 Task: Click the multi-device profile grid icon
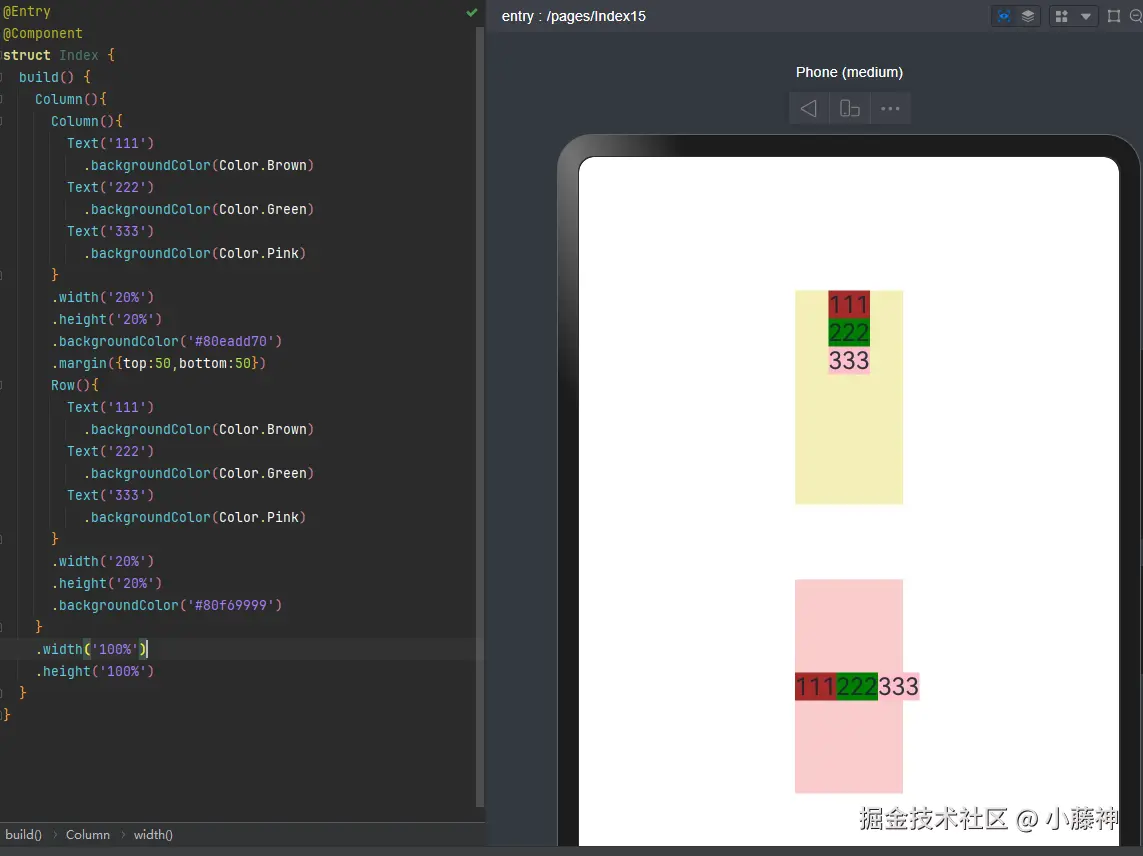(x=1061, y=16)
